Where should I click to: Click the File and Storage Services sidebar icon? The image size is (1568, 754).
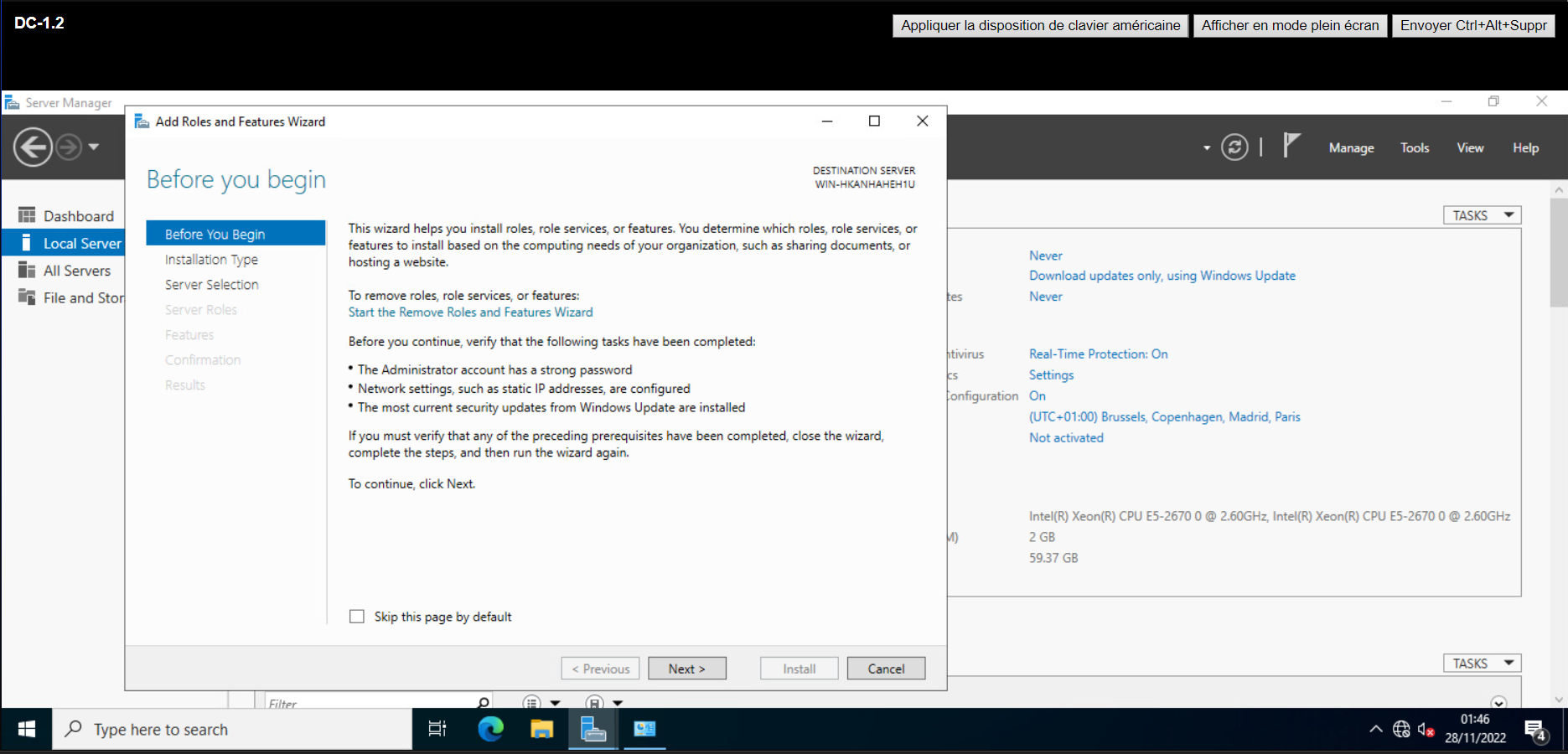coord(27,297)
